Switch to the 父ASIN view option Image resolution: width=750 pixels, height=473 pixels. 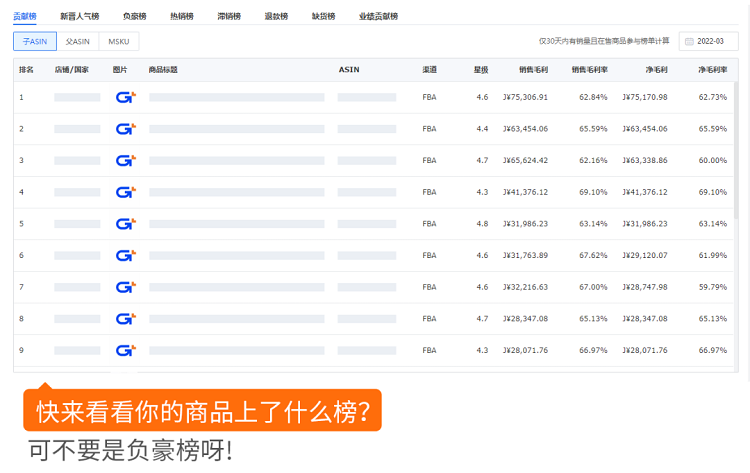[77, 41]
